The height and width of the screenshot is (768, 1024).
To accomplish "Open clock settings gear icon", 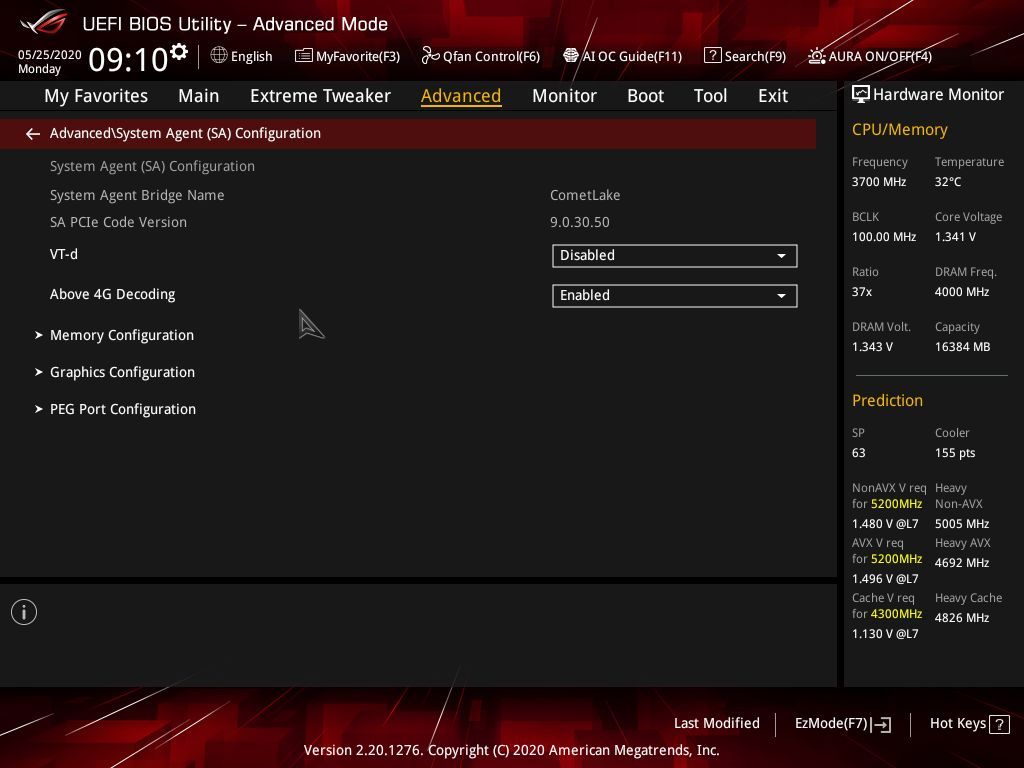I will [x=179, y=52].
